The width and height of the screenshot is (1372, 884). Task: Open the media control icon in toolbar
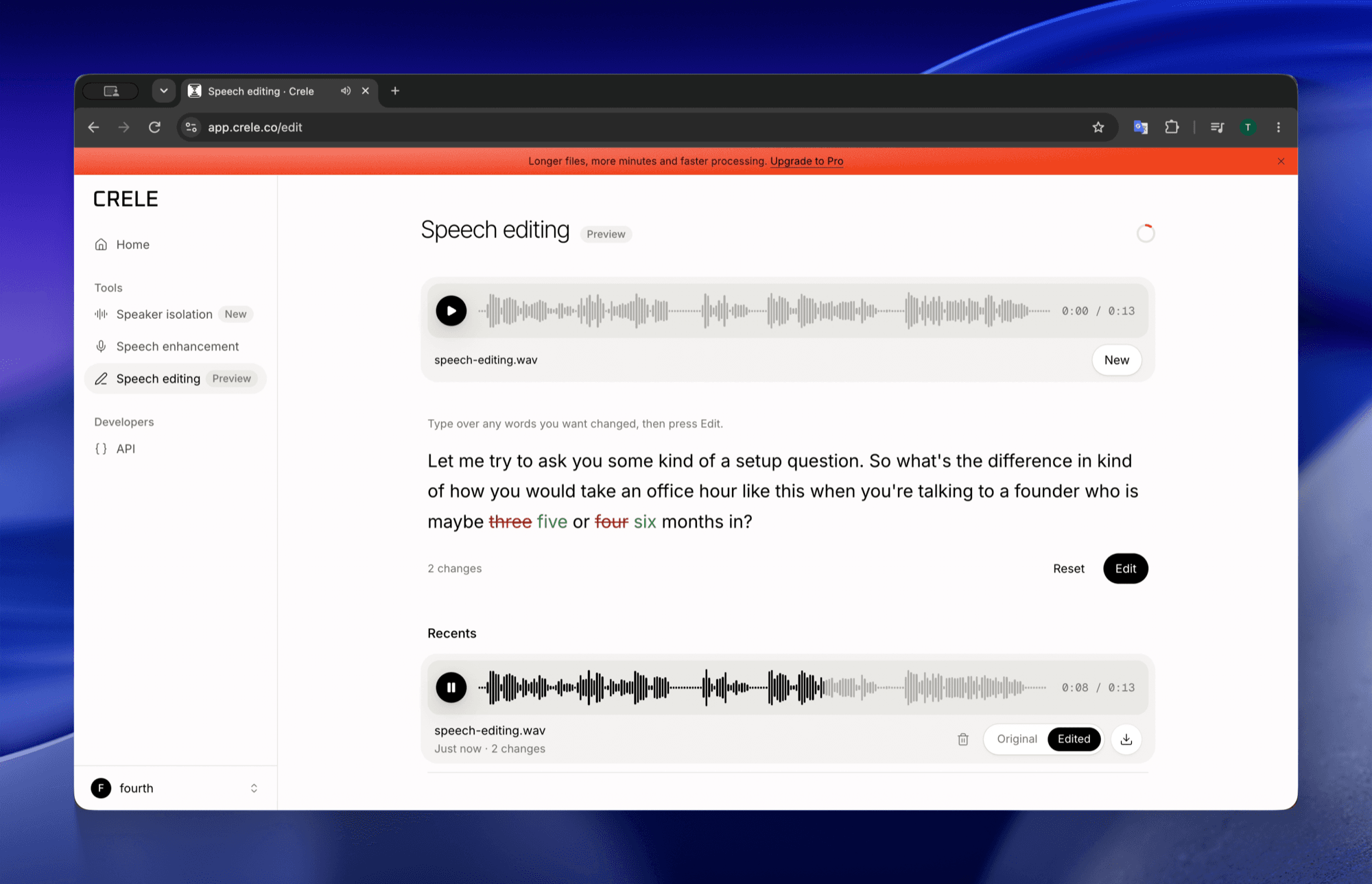tap(1217, 127)
